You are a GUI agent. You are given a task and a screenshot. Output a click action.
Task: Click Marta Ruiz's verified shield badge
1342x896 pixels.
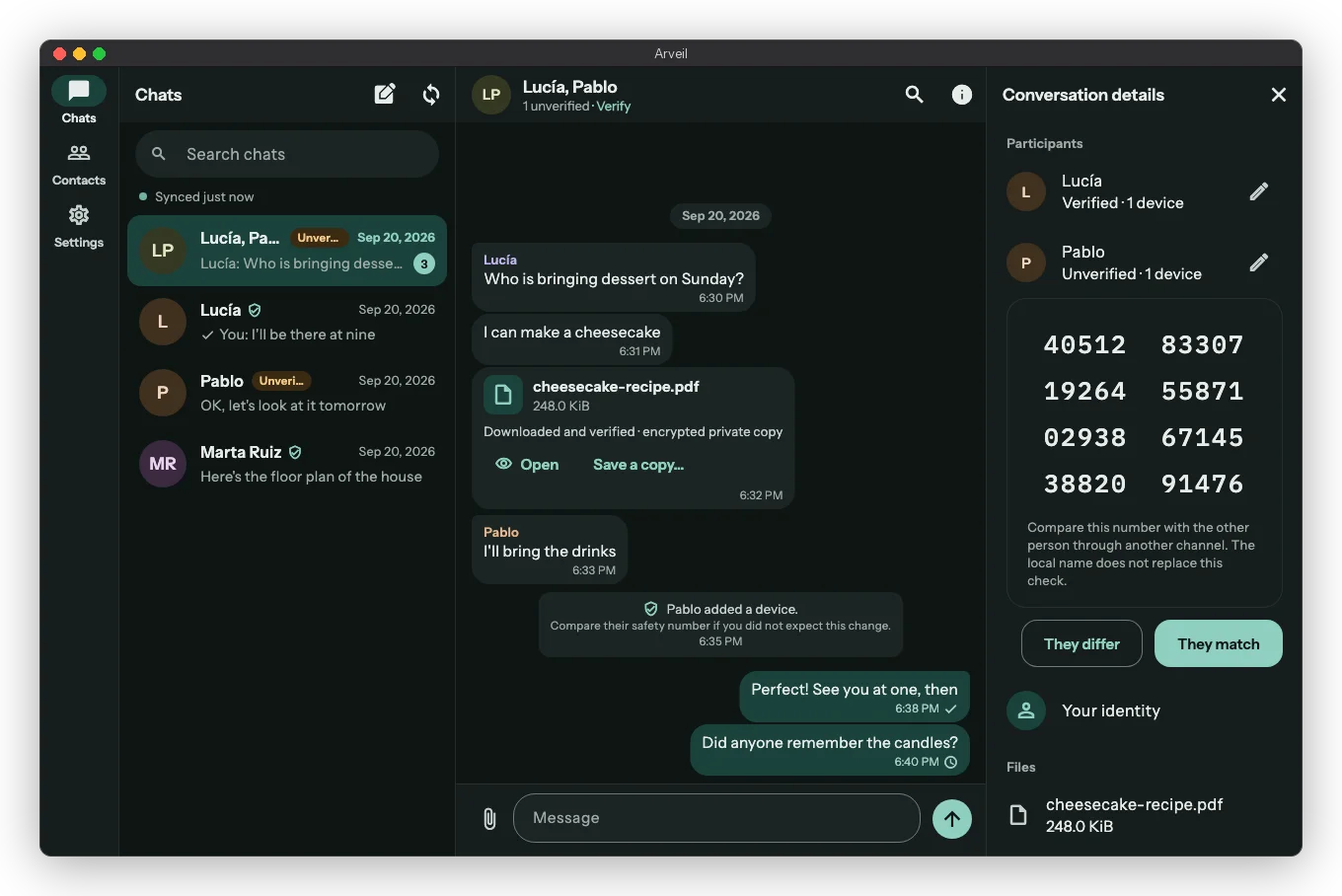coord(295,452)
